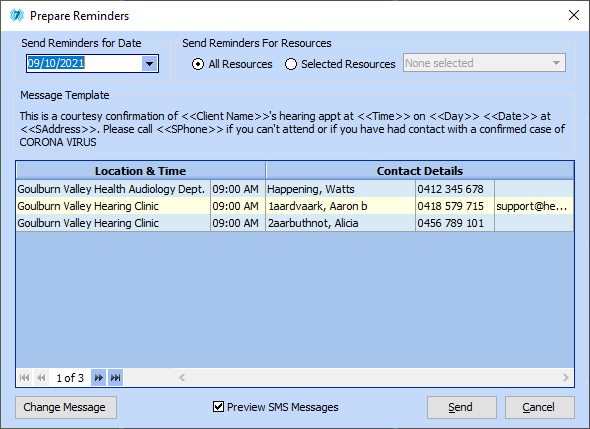Select the Happening, Watts name cell
This screenshot has width=590, height=429.
[341, 189]
